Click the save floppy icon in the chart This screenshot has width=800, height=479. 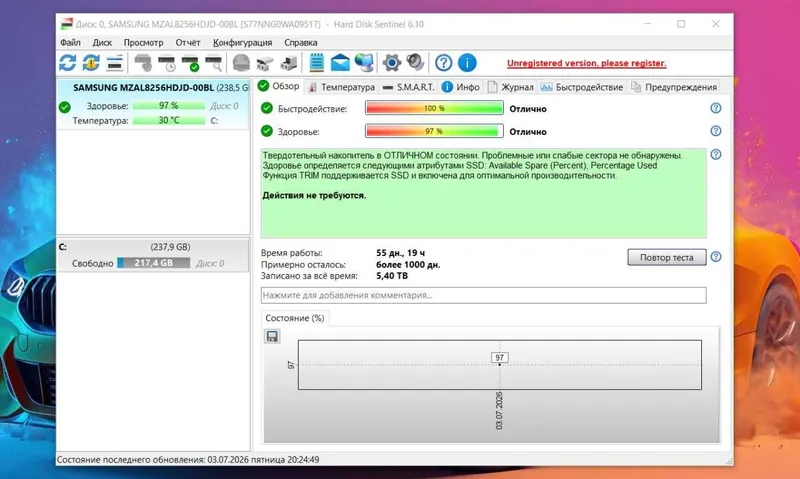click(x=272, y=336)
